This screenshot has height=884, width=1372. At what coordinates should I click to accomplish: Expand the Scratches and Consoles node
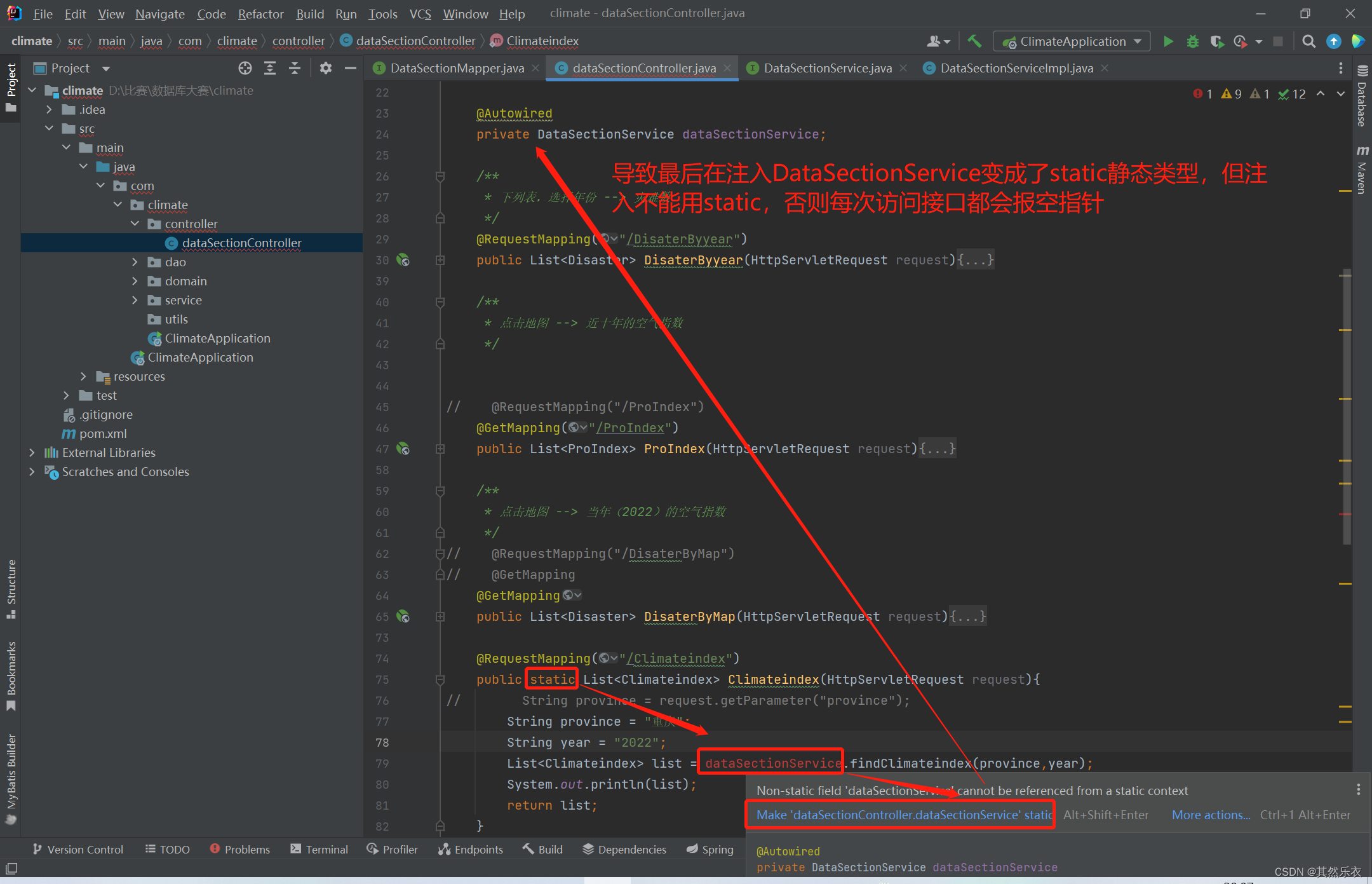[x=32, y=472]
